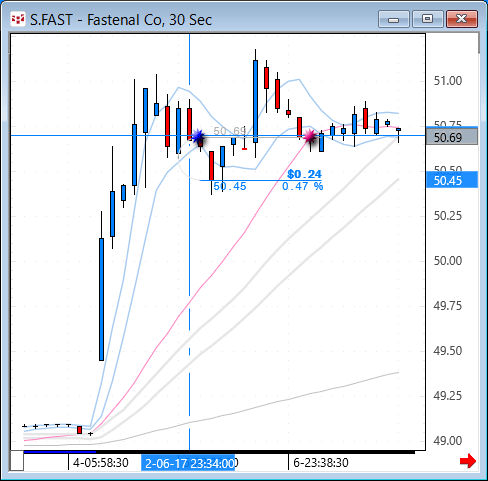Close the Fastenal chart window
Viewport: 488px width, 481px height.
click(x=462, y=19)
